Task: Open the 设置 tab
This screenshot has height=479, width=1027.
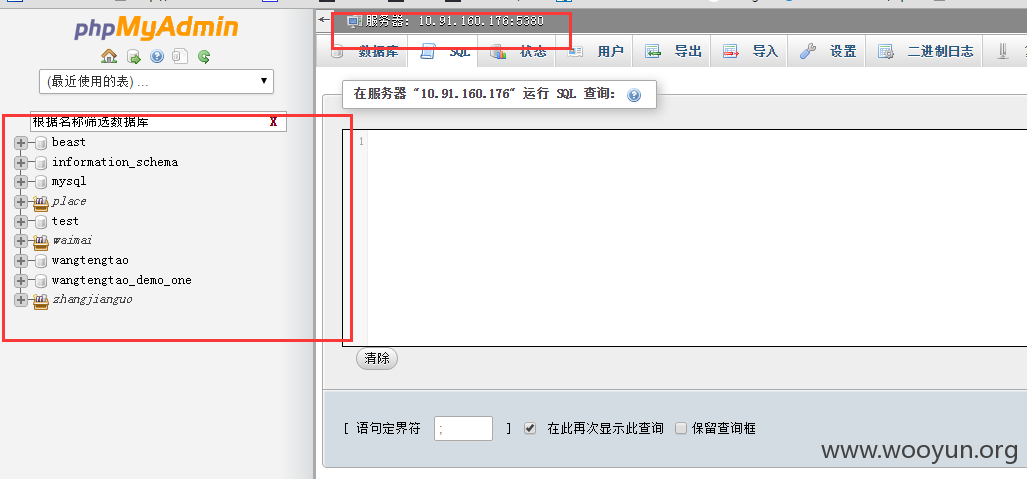Action: [827, 52]
